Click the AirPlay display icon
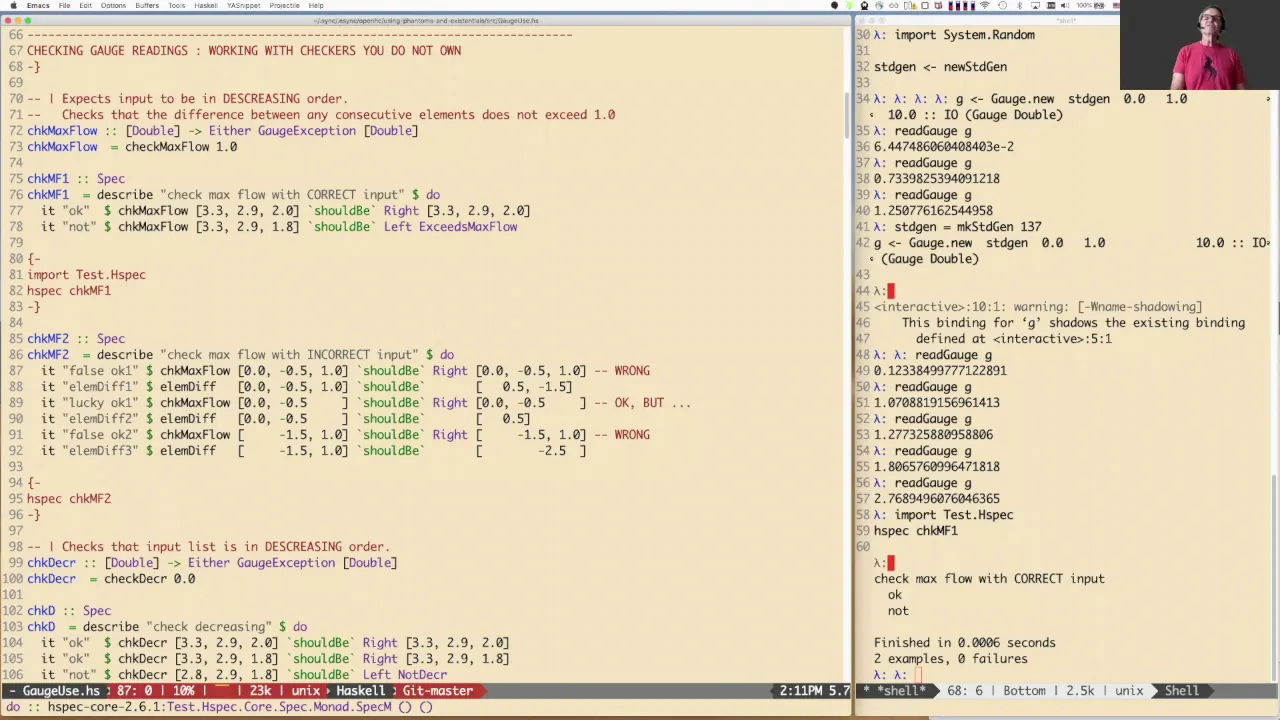Screen dimensions: 1280x720 [1035, 5]
